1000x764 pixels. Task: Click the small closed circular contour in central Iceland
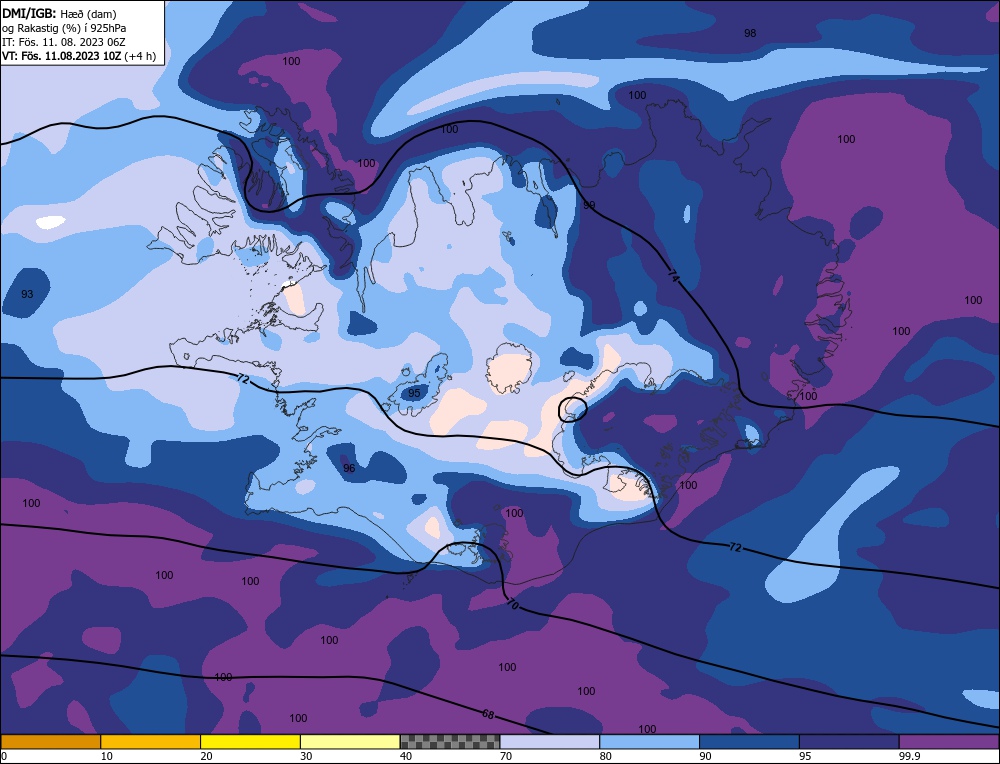coord(573,409)
